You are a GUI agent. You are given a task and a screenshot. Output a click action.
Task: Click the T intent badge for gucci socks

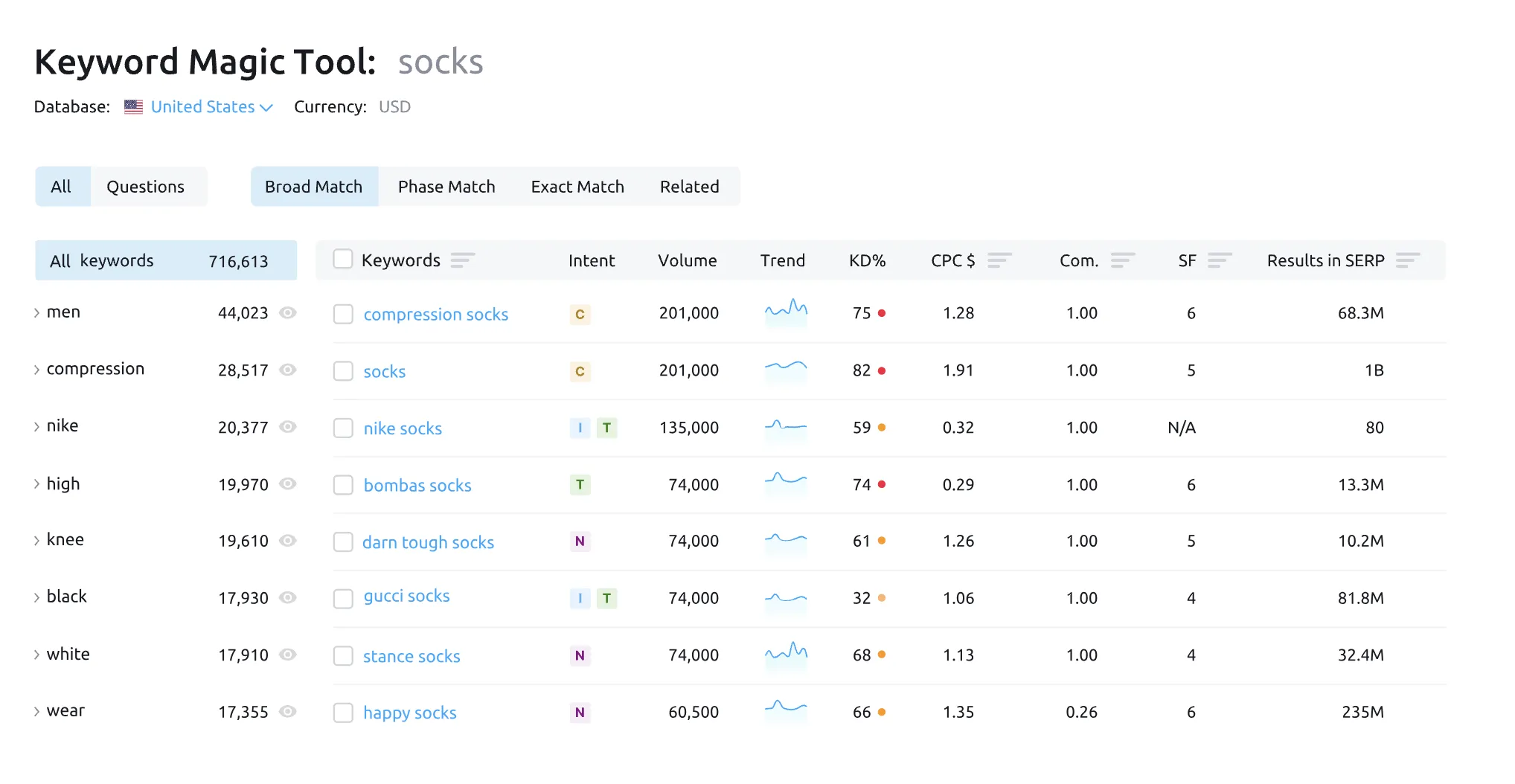coord(606,598)
